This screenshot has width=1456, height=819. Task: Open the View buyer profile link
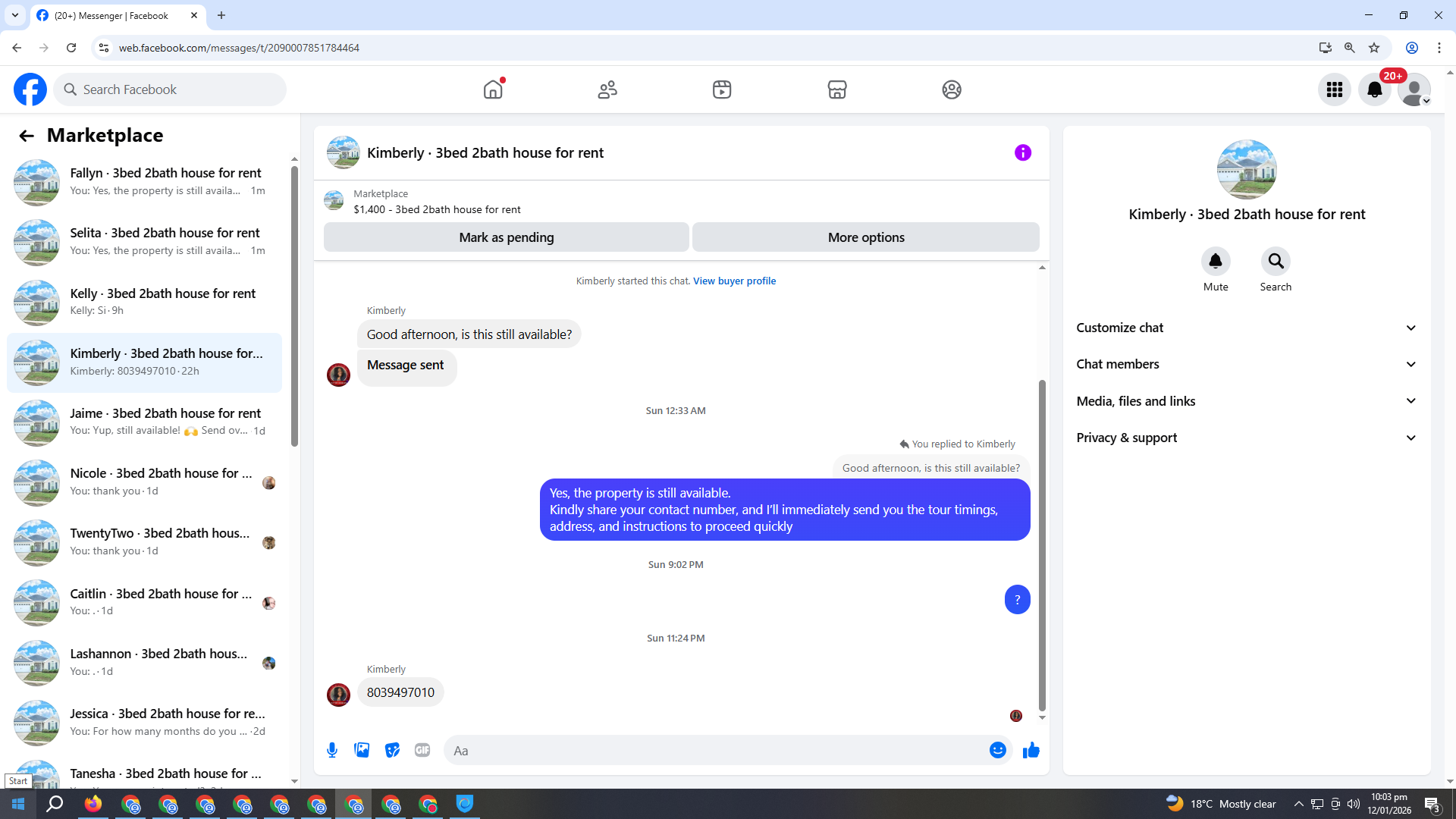[734, 281]
